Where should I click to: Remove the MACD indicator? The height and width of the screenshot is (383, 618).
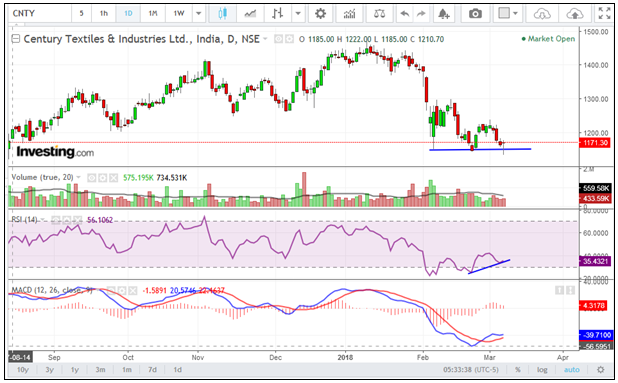pyautogui.click(x=133, y=291)
